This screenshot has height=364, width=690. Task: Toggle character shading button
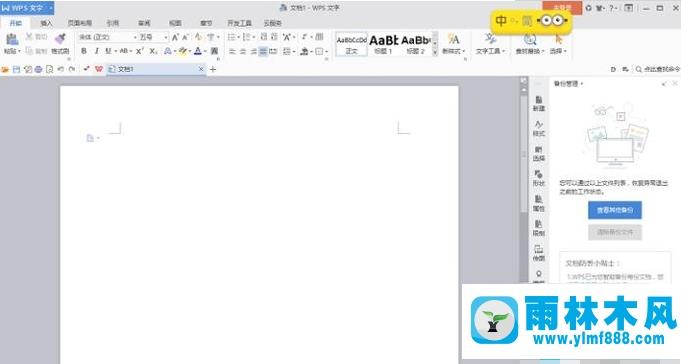214,51
